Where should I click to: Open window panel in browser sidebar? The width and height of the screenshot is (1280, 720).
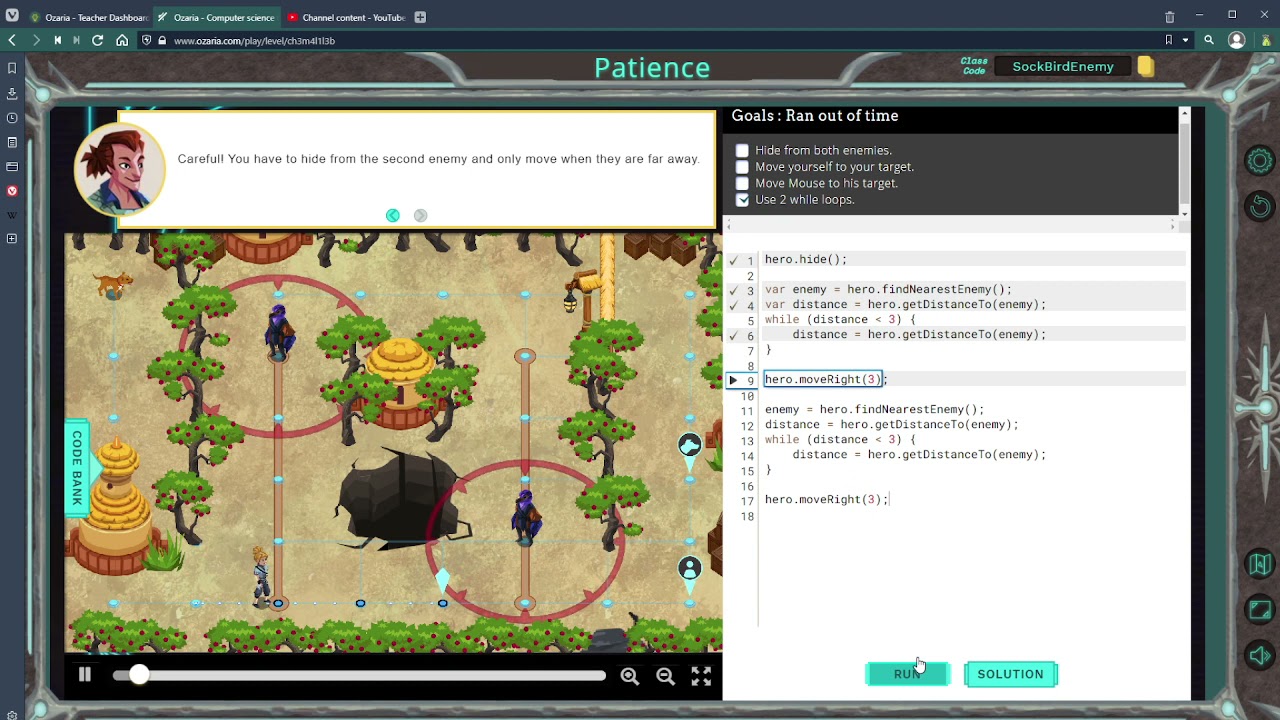(12, 166)
